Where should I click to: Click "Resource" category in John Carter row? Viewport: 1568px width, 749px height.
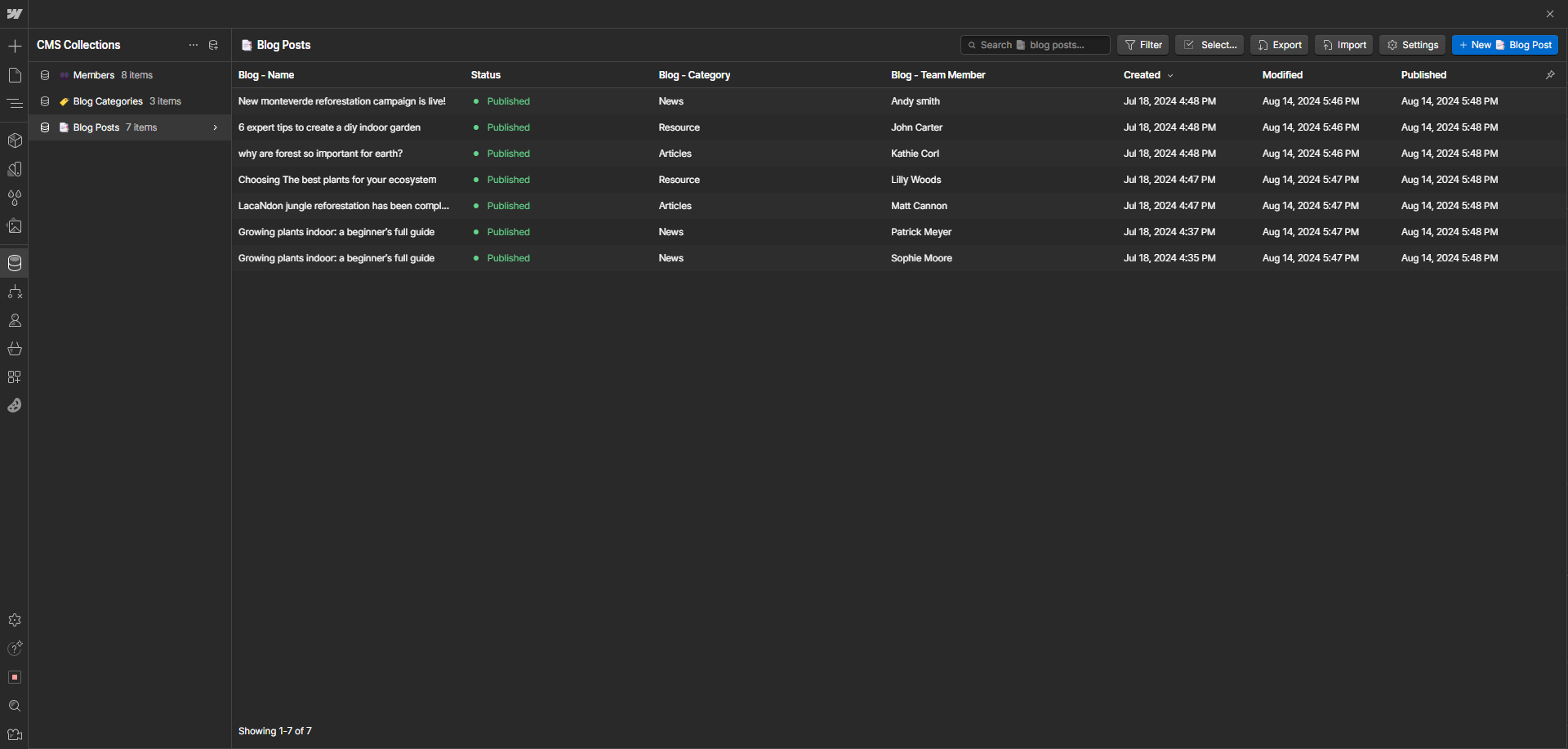point(679,127)
